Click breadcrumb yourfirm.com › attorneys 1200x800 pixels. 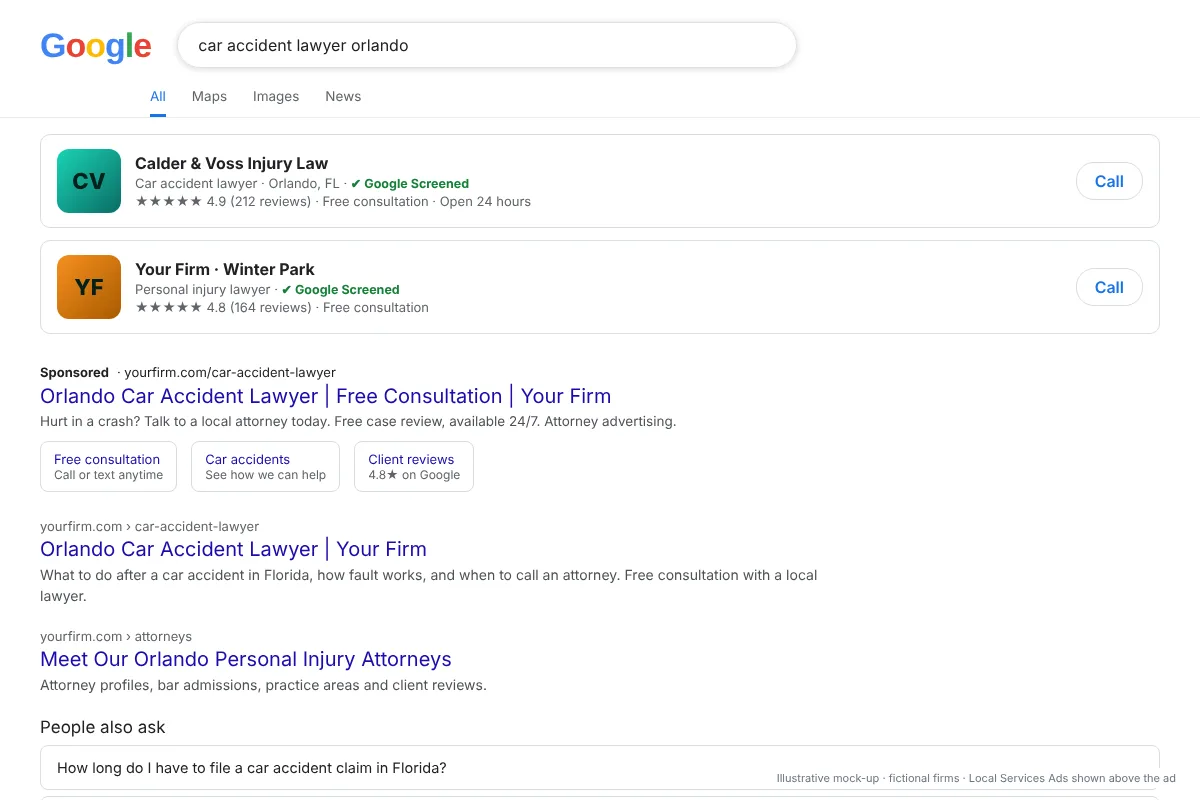coord(116,636)
